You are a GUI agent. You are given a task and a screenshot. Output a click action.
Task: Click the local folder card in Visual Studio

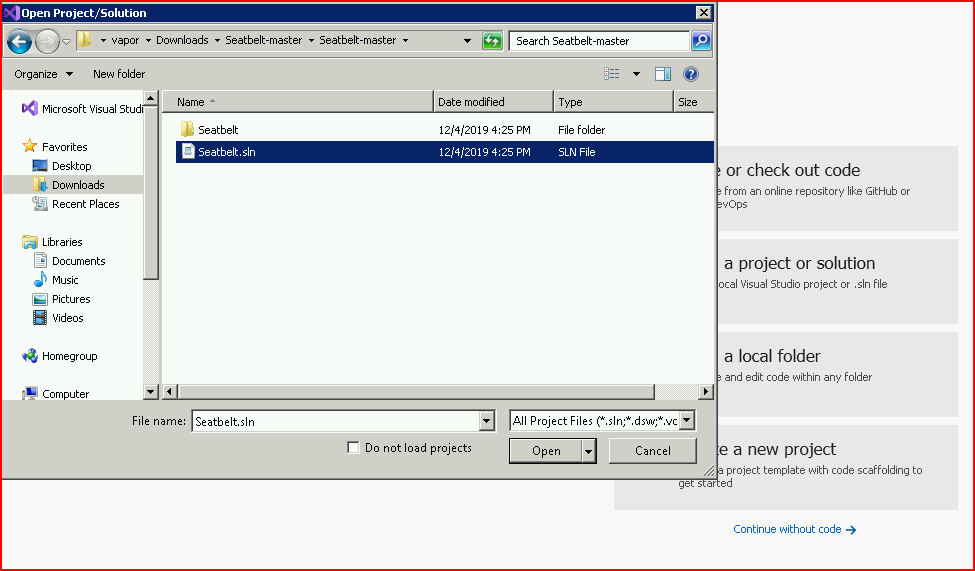838,374
